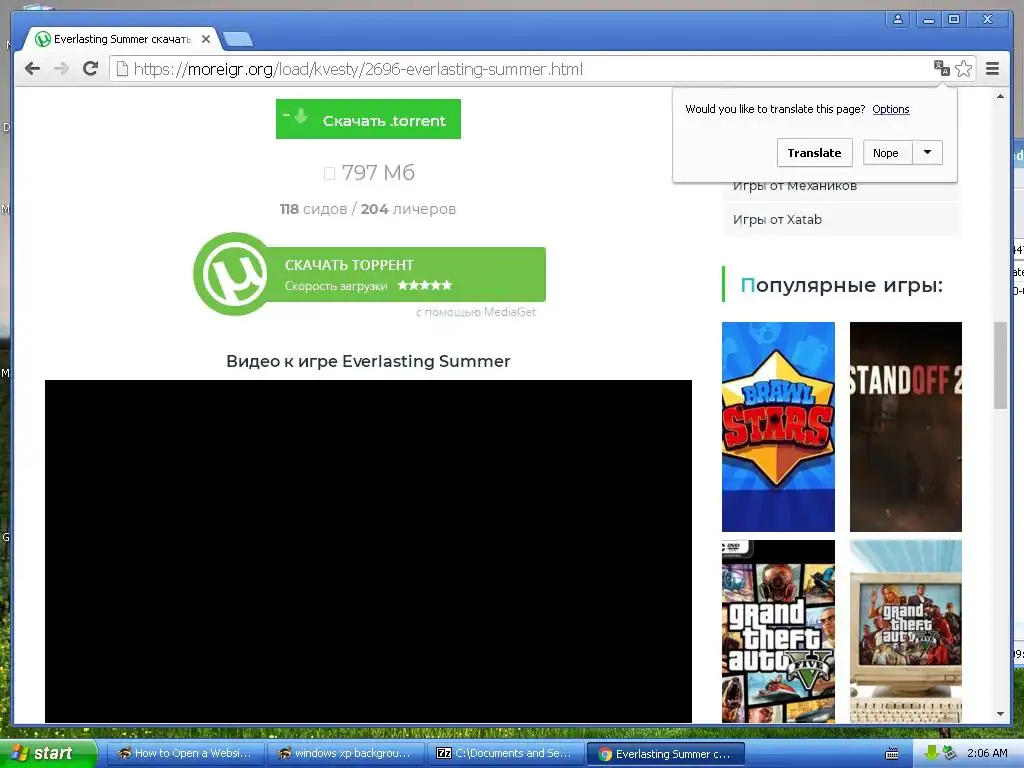Click 'Видео к игре Everlasting Summer' heading

368,361
